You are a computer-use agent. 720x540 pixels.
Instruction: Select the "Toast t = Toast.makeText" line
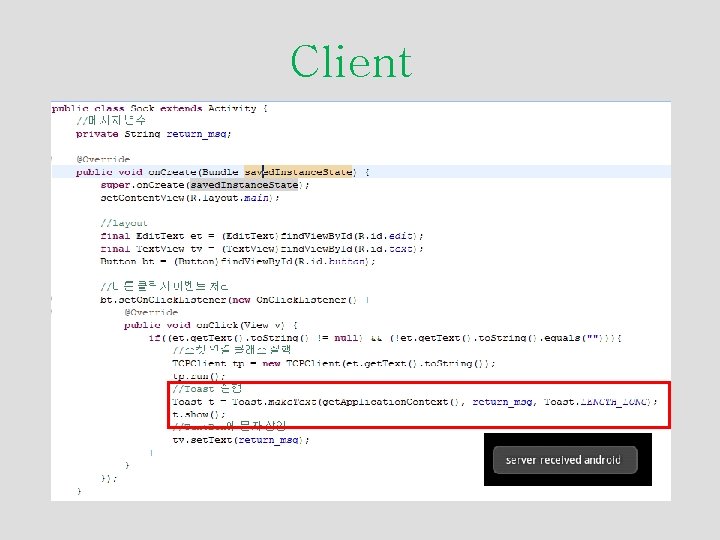pyautogui.click(x=415, y=402)
